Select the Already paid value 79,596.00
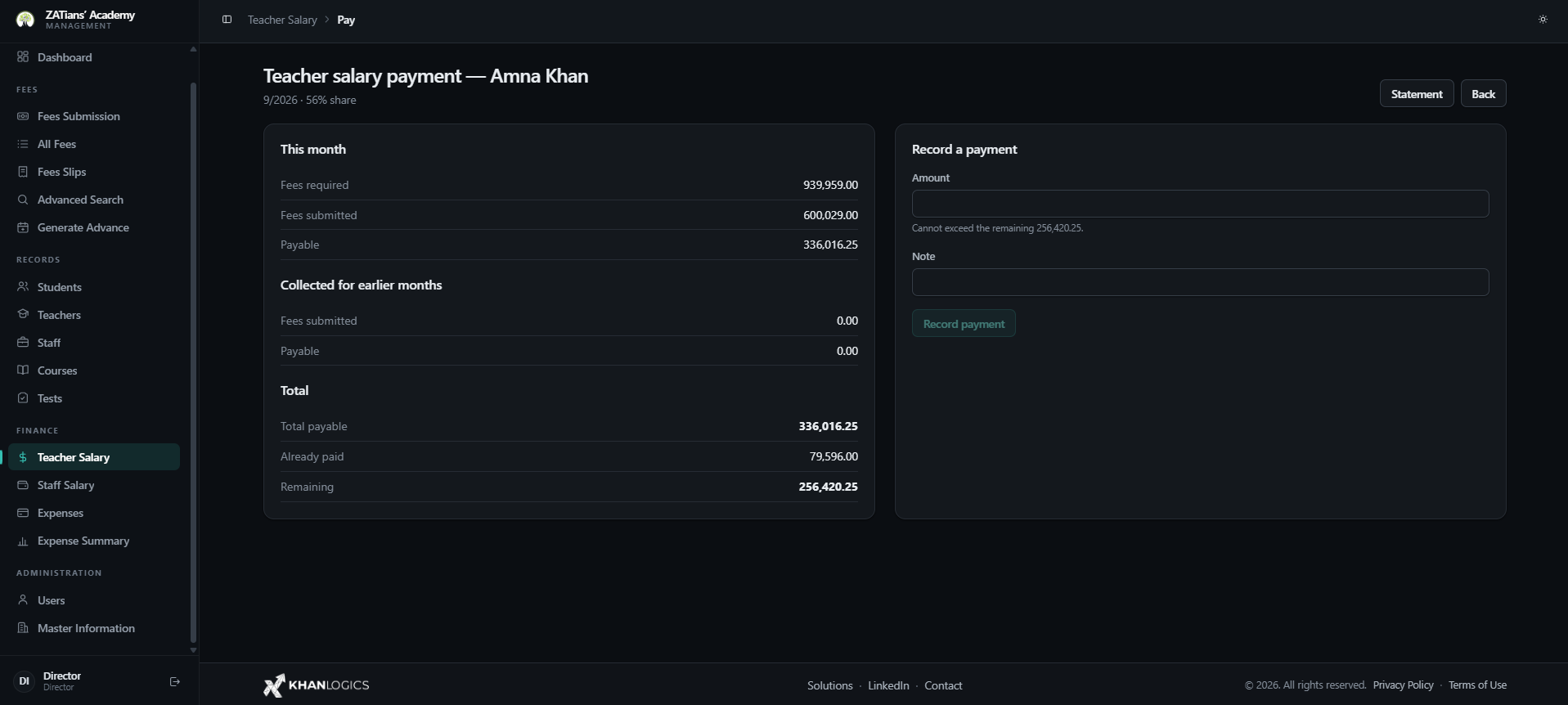The width and height of the screenshot is (1568, 705). [833, 456]
